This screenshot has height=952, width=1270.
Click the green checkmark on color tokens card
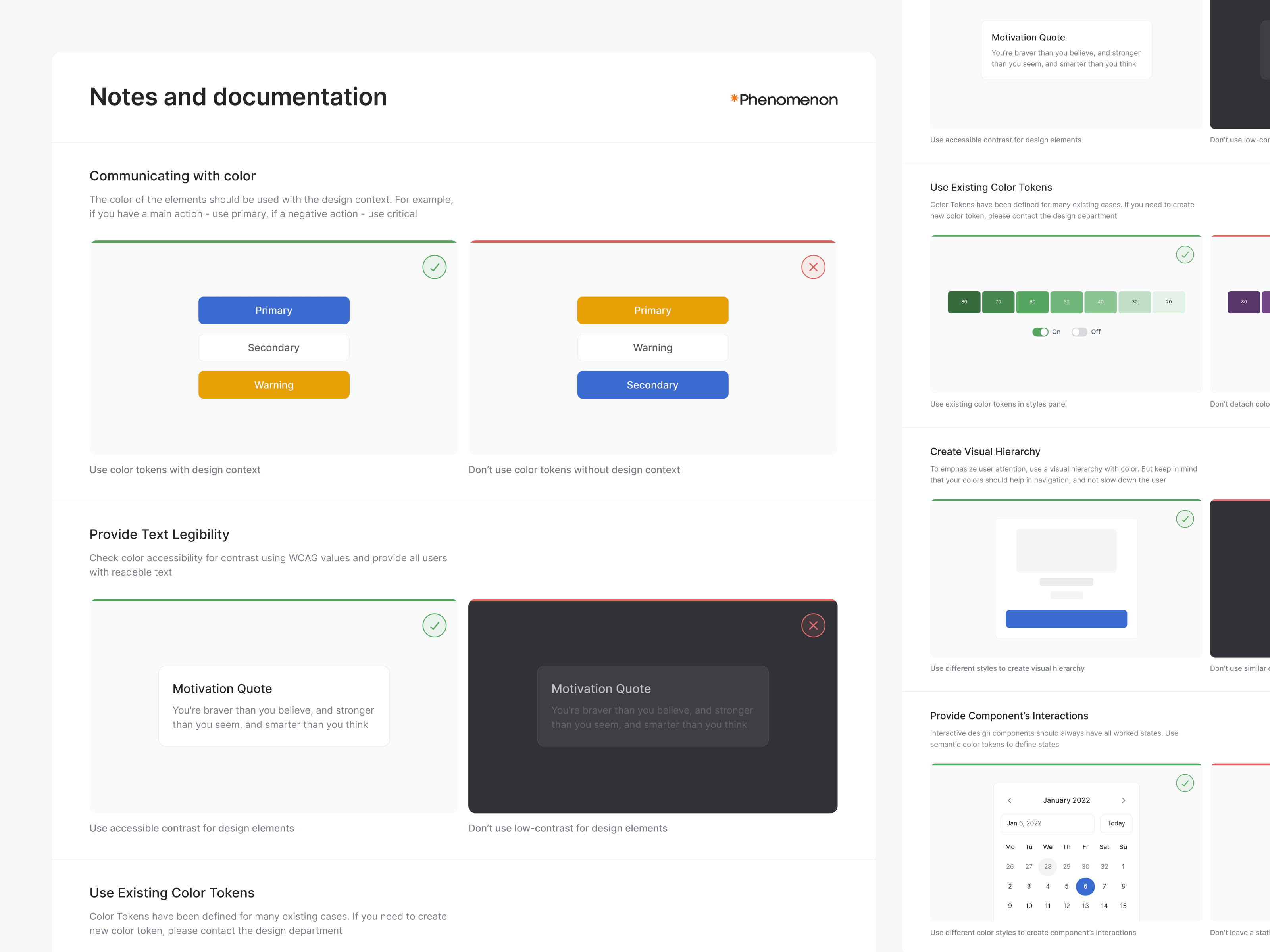coord(435,267)
